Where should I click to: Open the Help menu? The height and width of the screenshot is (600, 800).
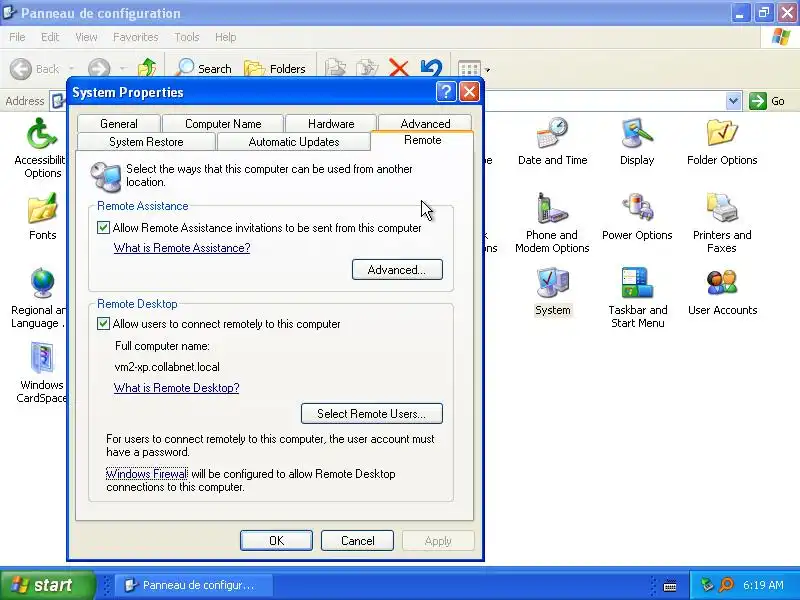point(226,37)
